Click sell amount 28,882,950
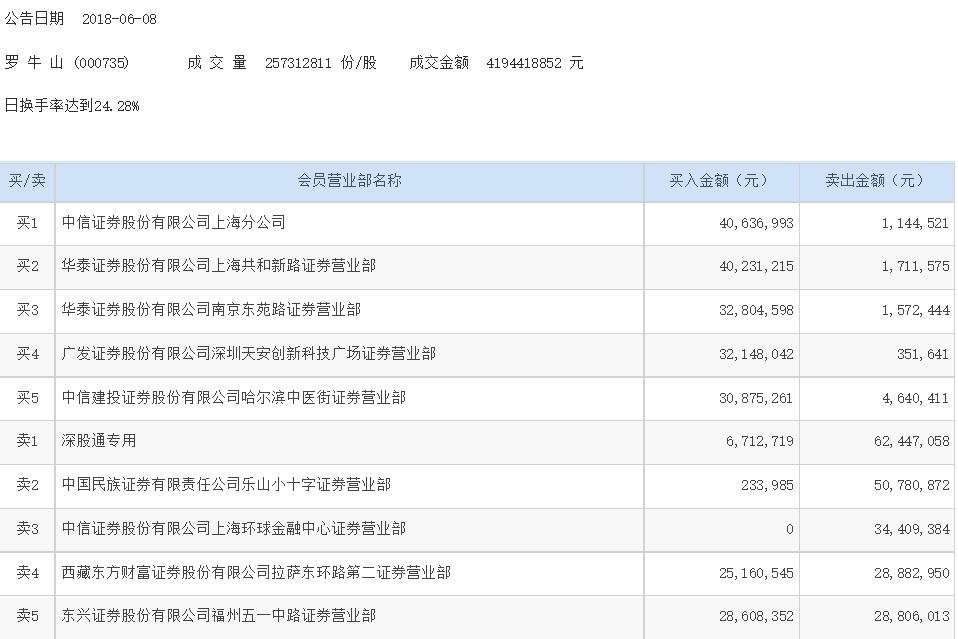 [x=912, y=574]
